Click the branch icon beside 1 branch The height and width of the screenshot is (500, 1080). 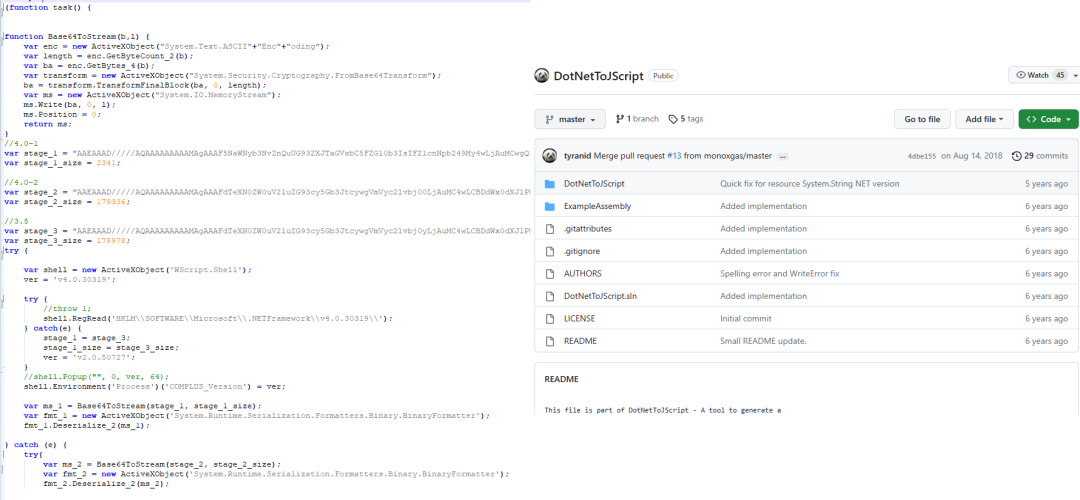click(619, 119)
